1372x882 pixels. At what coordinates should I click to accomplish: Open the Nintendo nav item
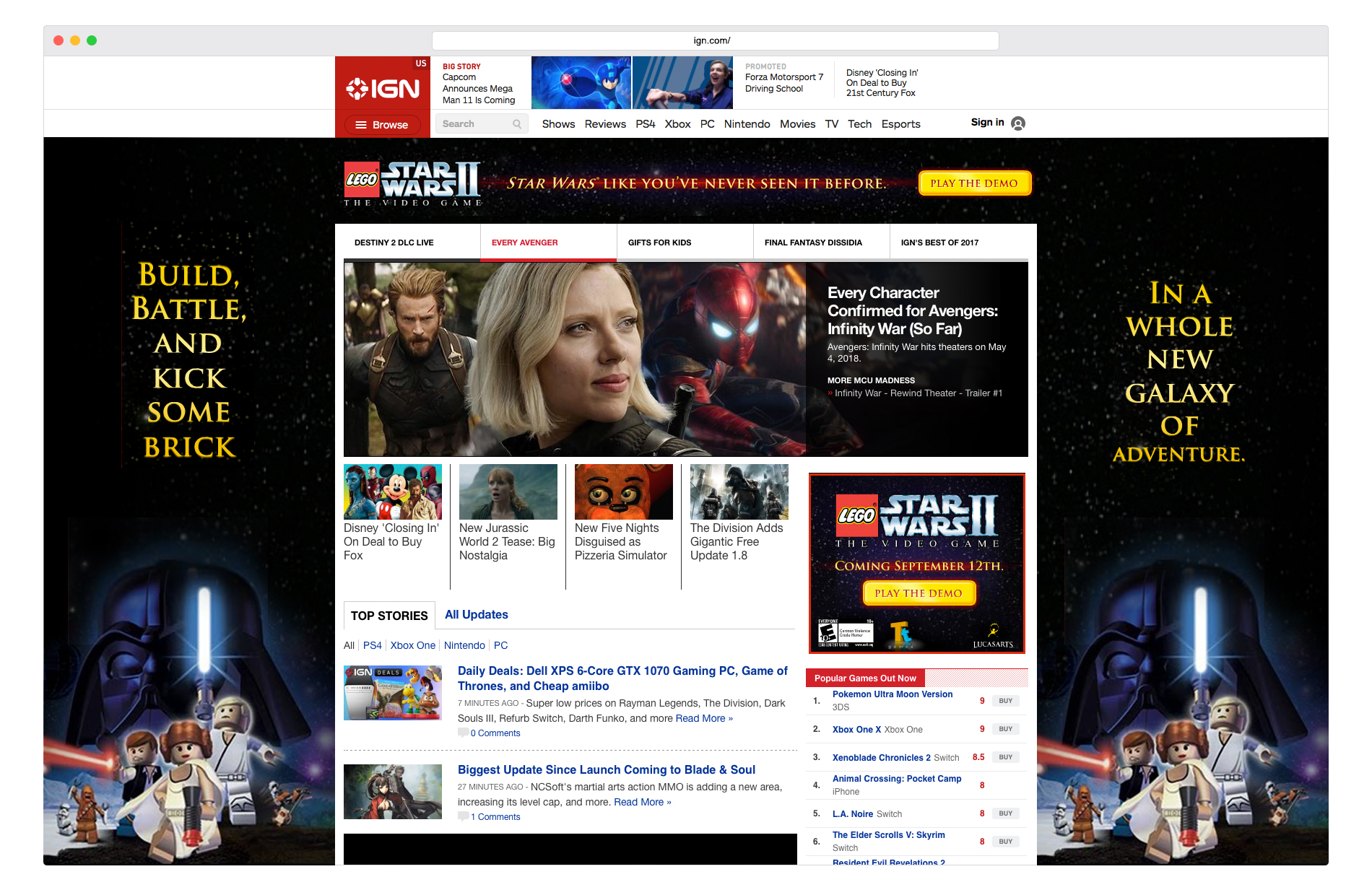[747, 124]
